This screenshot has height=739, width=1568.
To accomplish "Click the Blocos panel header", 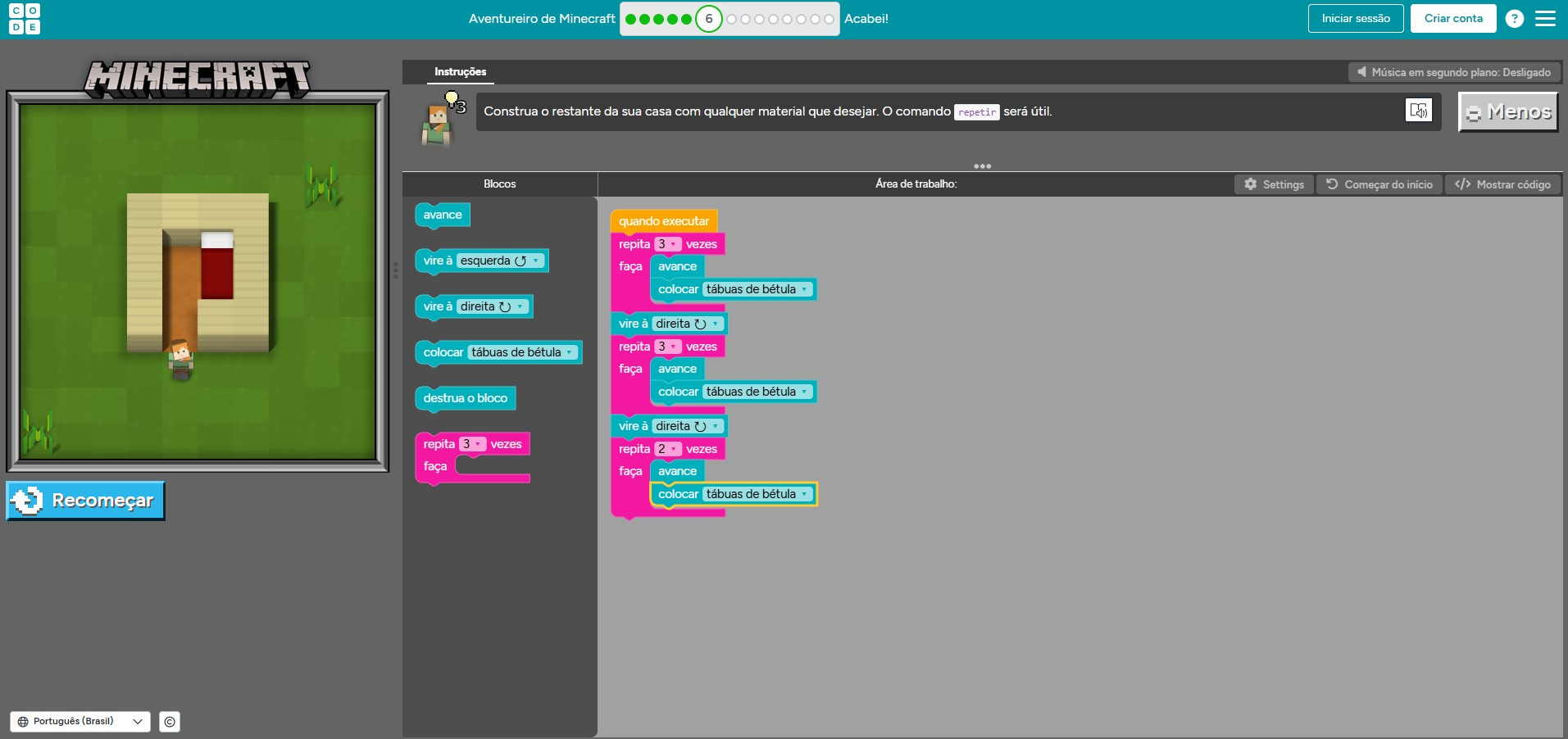I will coord(500,184).
